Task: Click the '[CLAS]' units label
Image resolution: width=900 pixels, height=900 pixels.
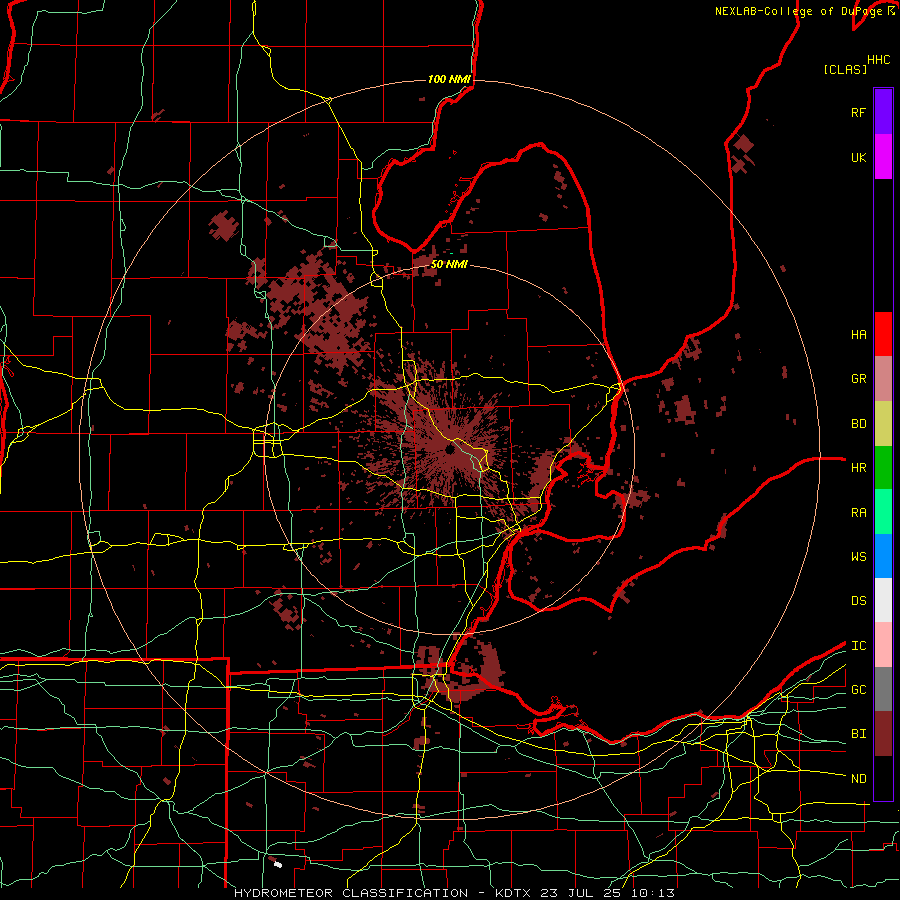Action: pos(845,69)
